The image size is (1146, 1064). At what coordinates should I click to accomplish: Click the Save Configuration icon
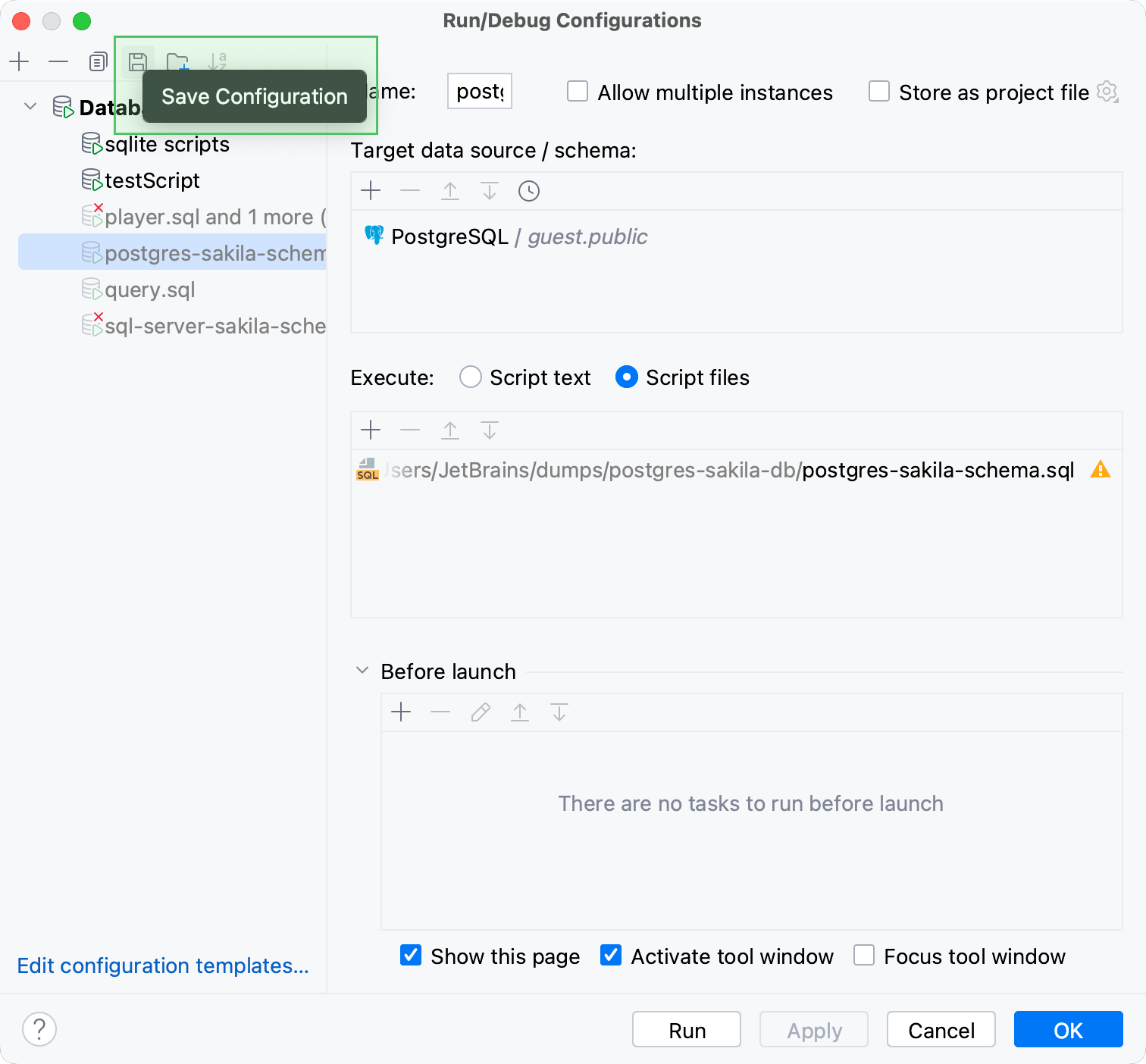pyautogui.click(x=137, y=61)
